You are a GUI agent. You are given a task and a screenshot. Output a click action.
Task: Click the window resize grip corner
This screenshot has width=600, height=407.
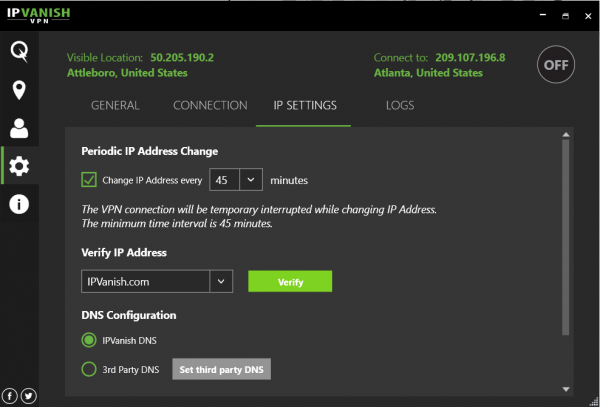594,402
